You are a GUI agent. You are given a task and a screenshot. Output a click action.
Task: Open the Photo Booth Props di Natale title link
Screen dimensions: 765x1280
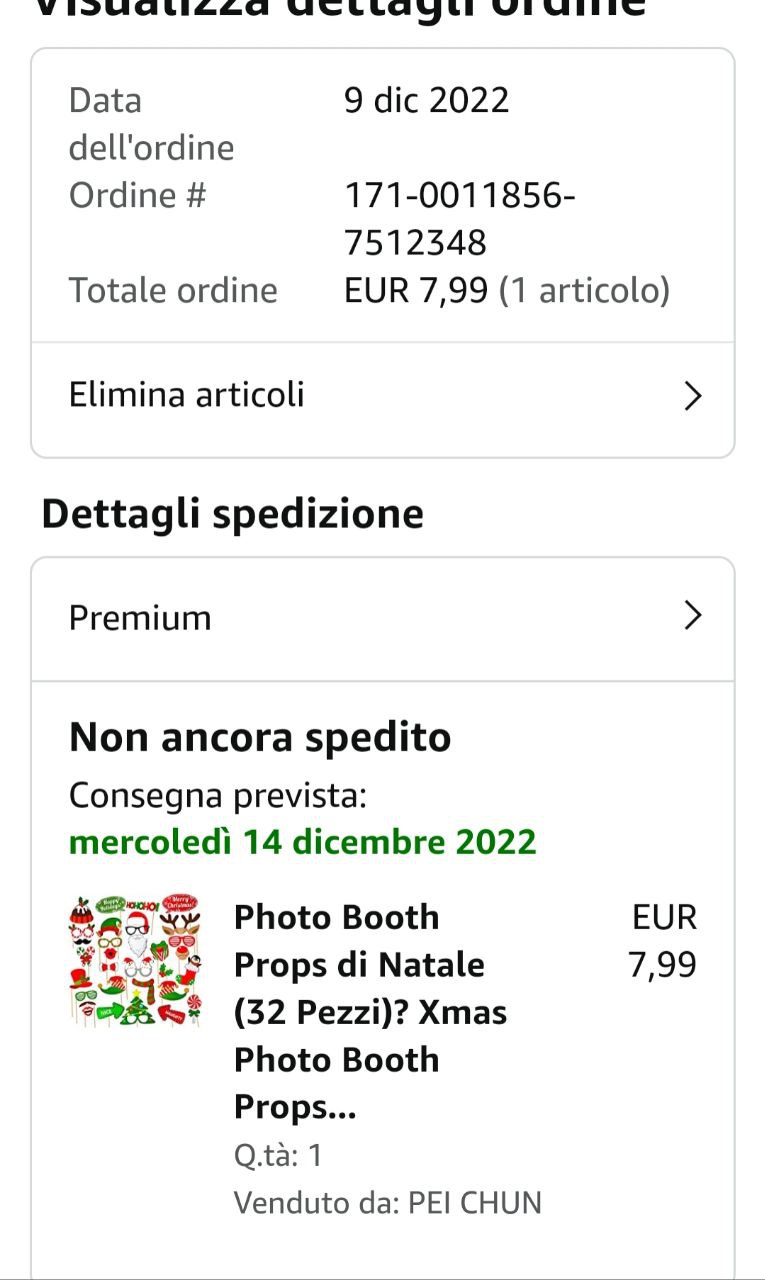tap(370, 1011)
